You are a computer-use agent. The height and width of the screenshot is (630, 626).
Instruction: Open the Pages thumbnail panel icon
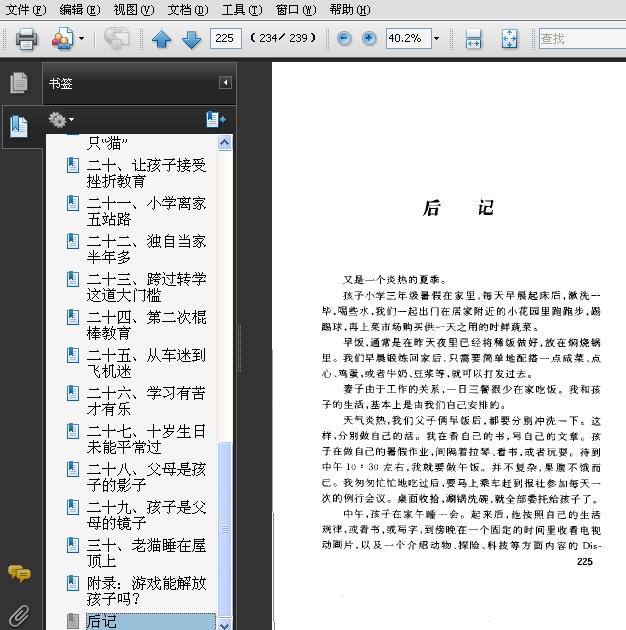19,83
